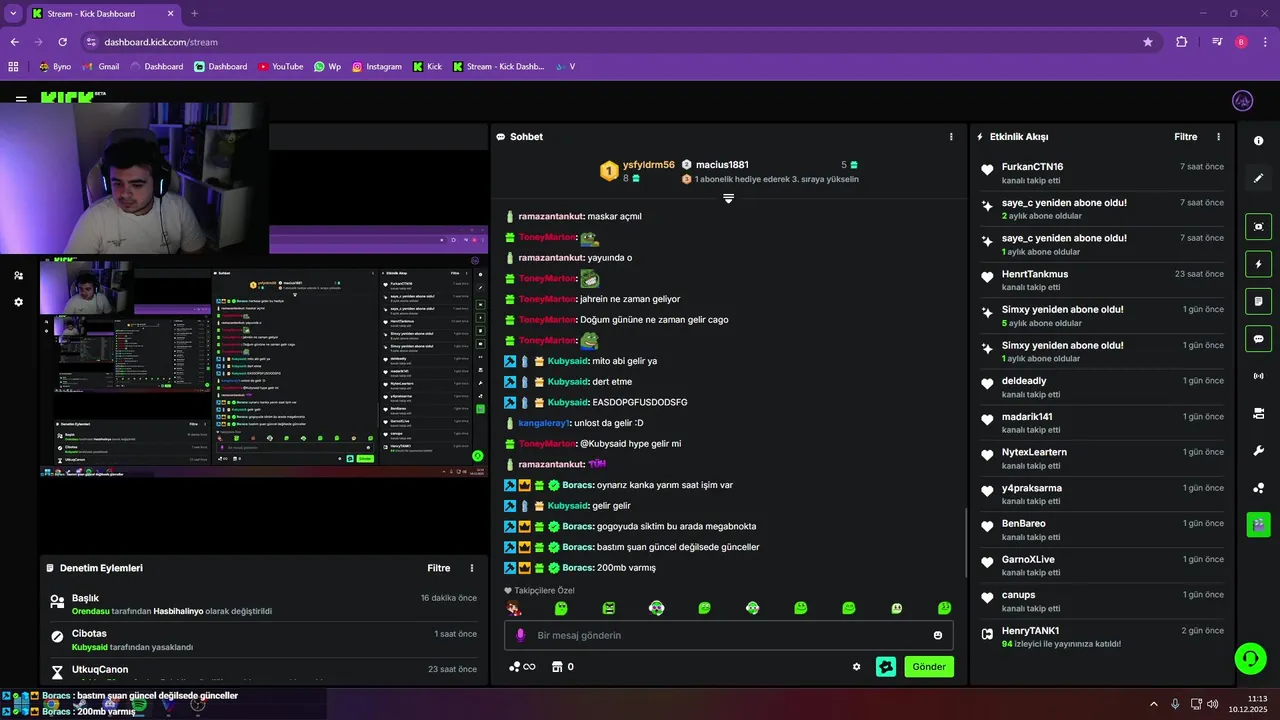Click kangaleray1 username in chat
Viewport: 1280px width, 720px height.
pyautogui.click(x=544, y=423)
